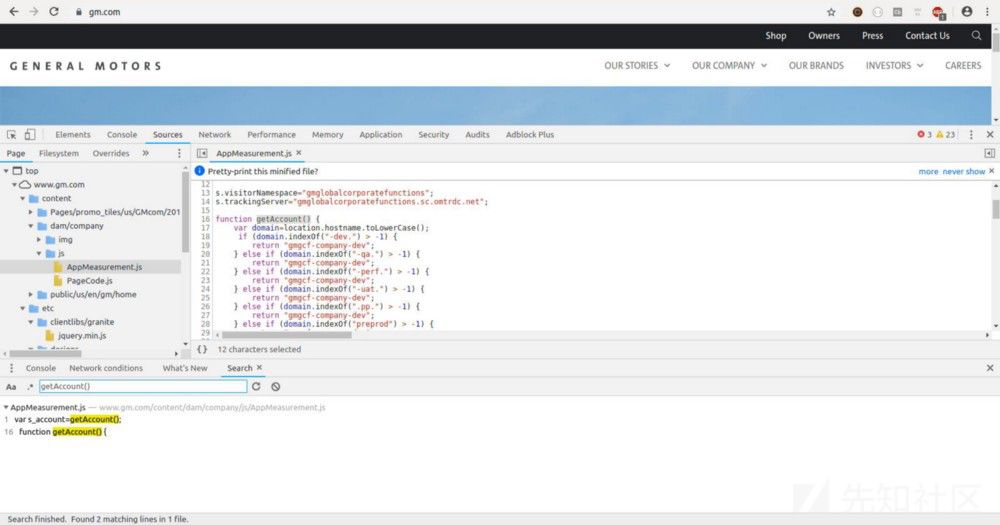The height and width of the screenshot is (525, 1000).
Task: Toggle regular expression search option
Action: pyautogui.click(x=30, y=387)
